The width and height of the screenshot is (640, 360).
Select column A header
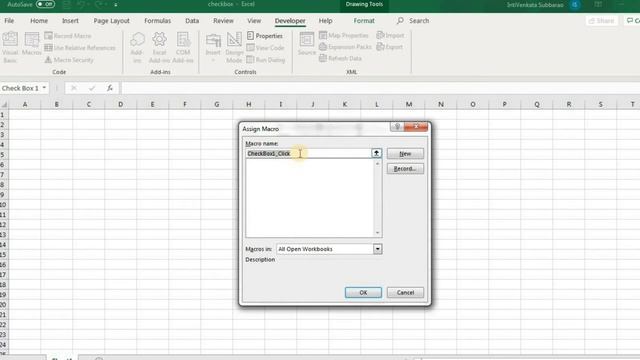tap(25, 104)
